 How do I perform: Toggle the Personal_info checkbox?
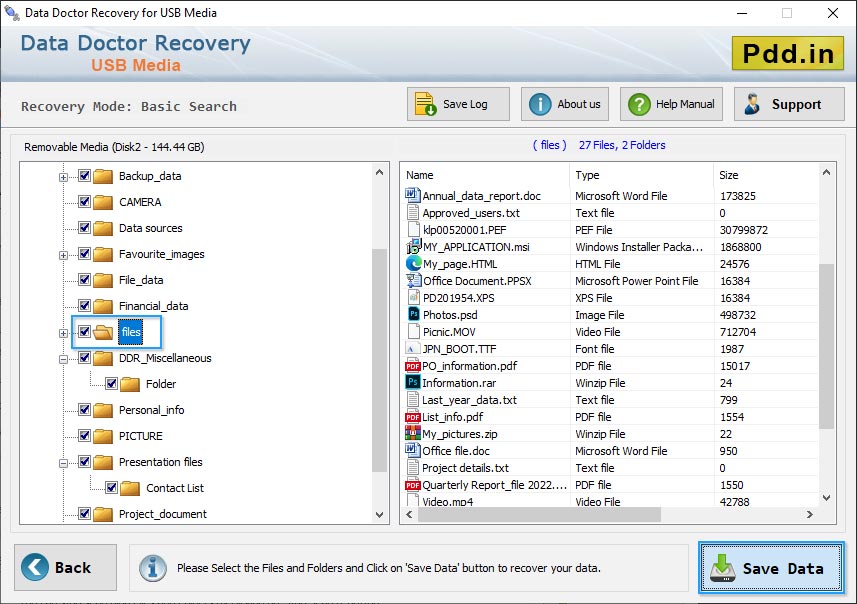point(84,409)
